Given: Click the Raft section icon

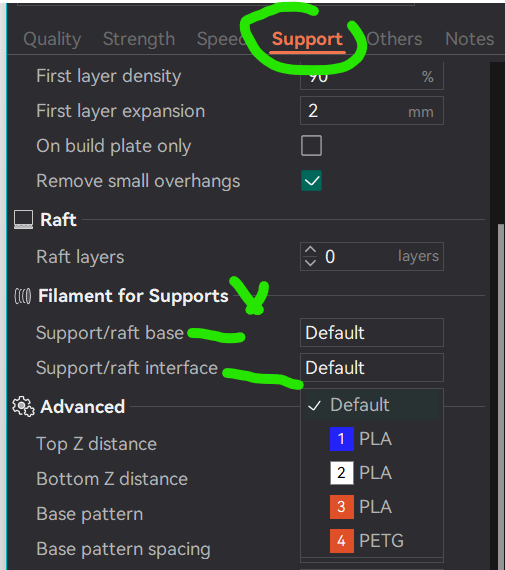Looking at the screenshot, I should (x=24, y=220).
